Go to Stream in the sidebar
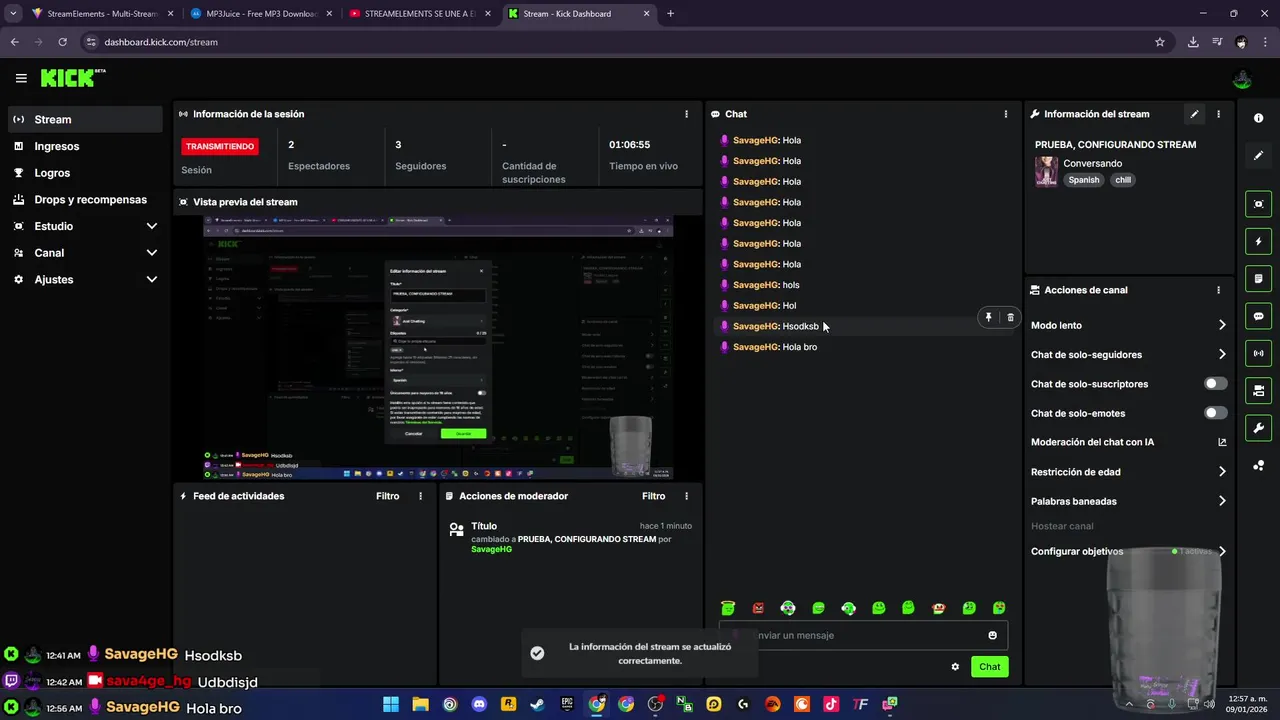The image size is (1280, 720). click(85, 119)
